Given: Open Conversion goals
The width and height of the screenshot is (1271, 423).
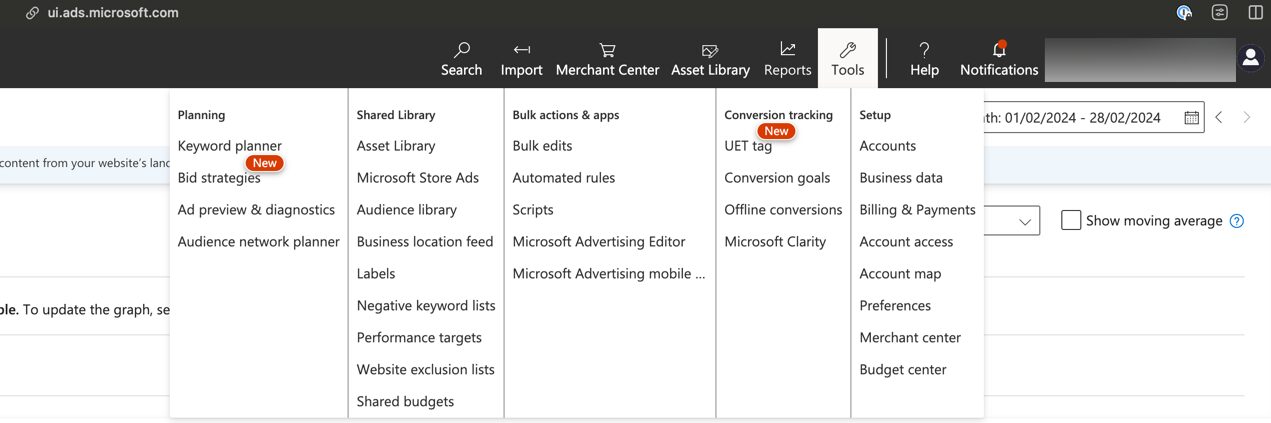Looking at the screenshot, I should tap(777, 178).
